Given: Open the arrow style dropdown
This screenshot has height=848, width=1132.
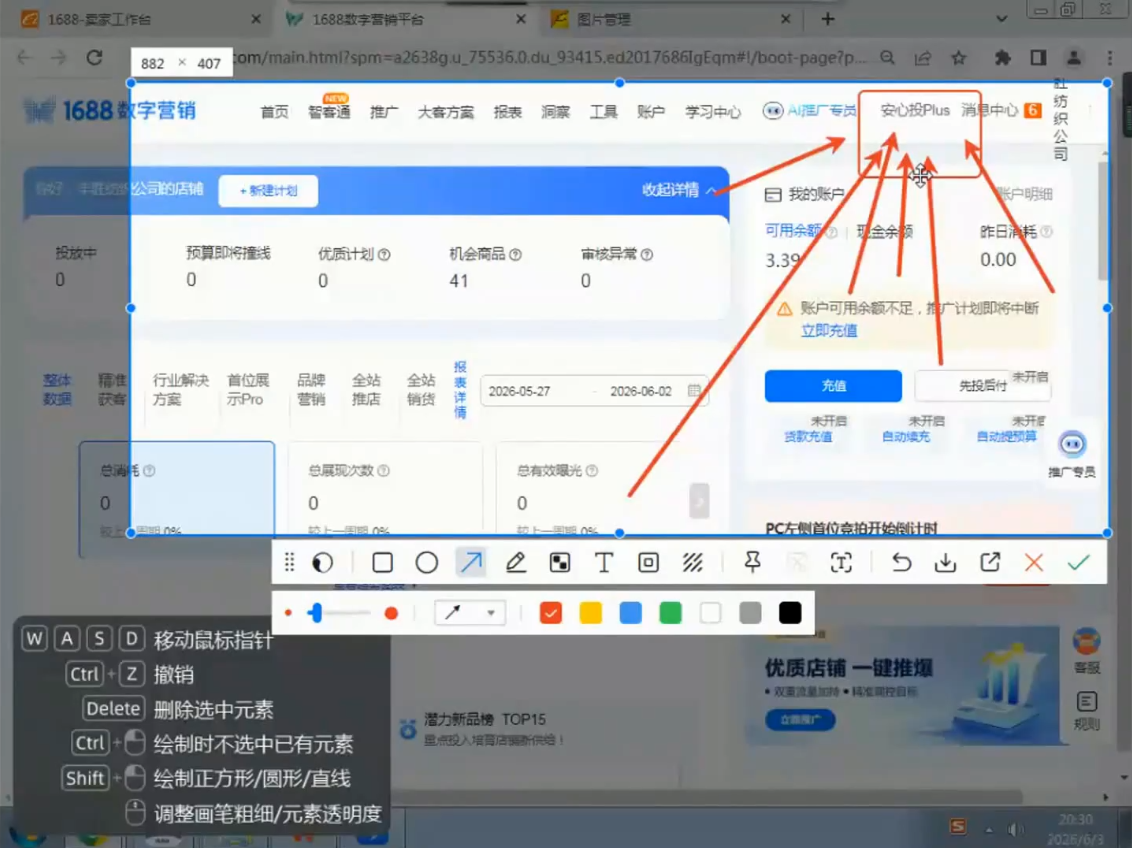Looking at the screenshot, I should tap(469, 613).
